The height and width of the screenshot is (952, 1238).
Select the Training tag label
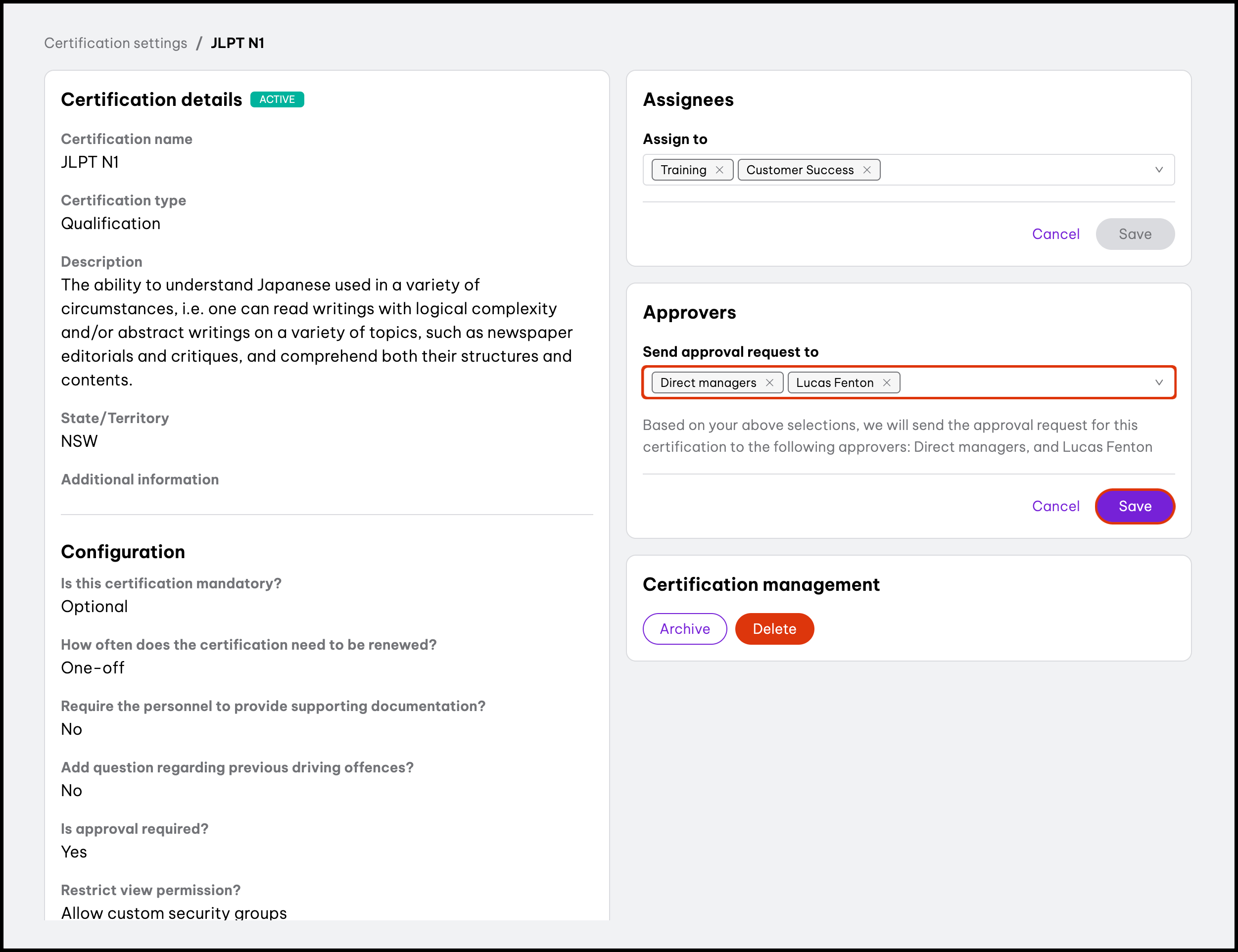click(683, 170)
